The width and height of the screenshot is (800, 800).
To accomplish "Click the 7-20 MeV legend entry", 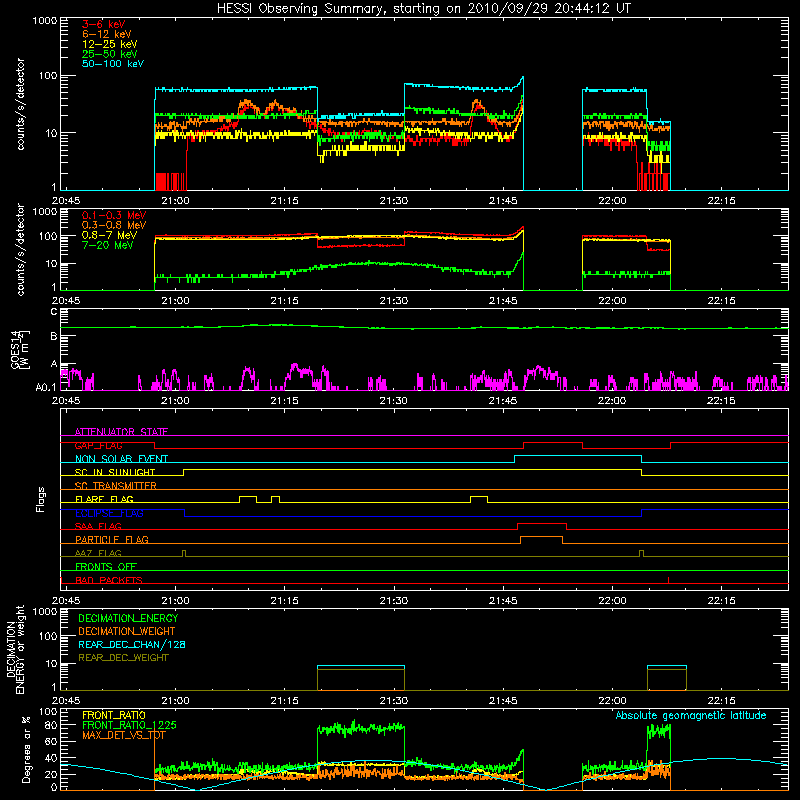I will (x=108, y=245).
